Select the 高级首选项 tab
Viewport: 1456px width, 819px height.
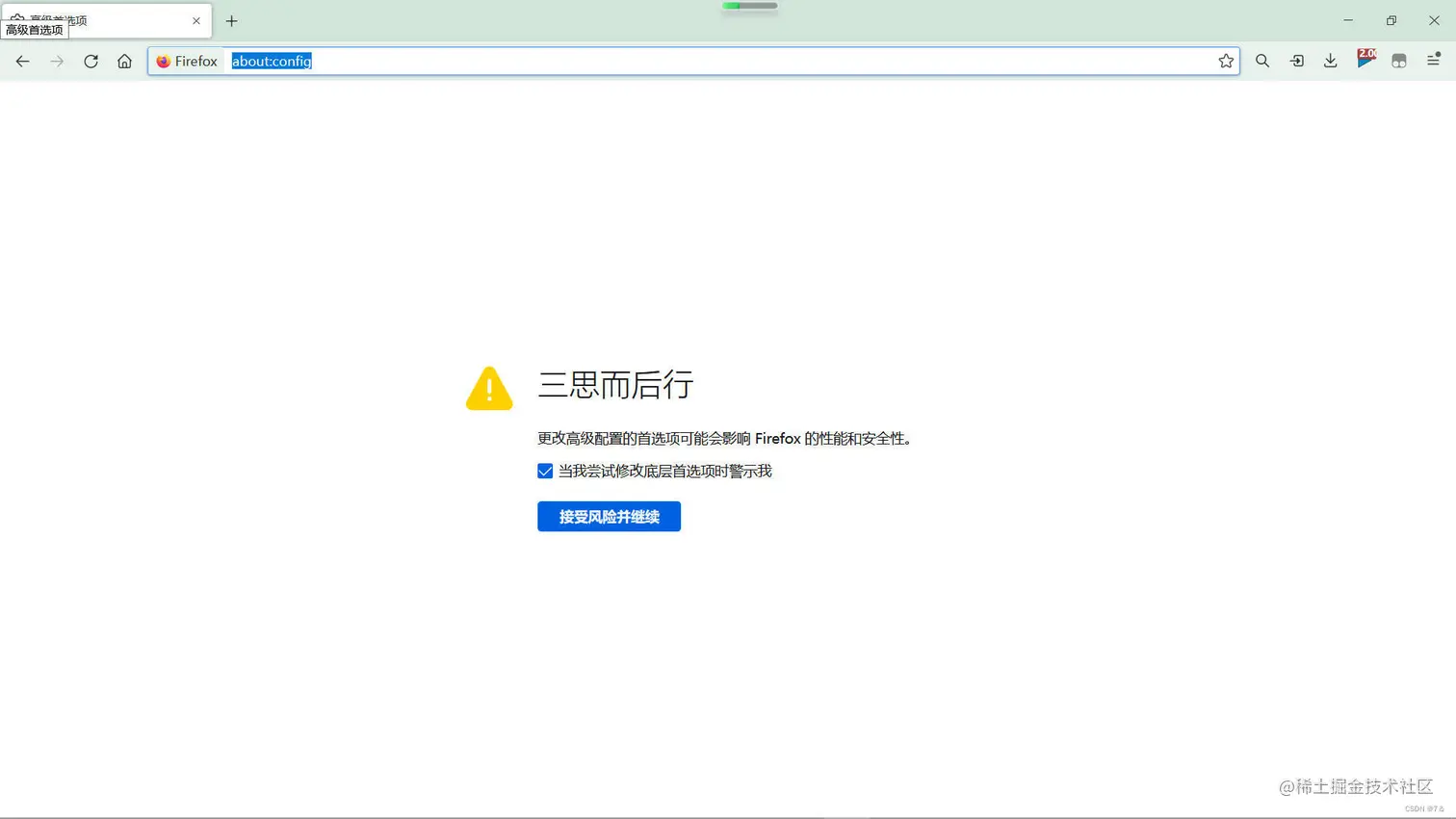coord(106,20)
